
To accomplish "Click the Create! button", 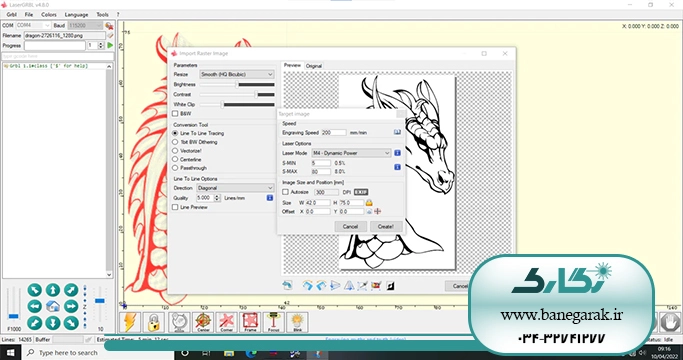I will pyautogui.click(x=386, y=227).
